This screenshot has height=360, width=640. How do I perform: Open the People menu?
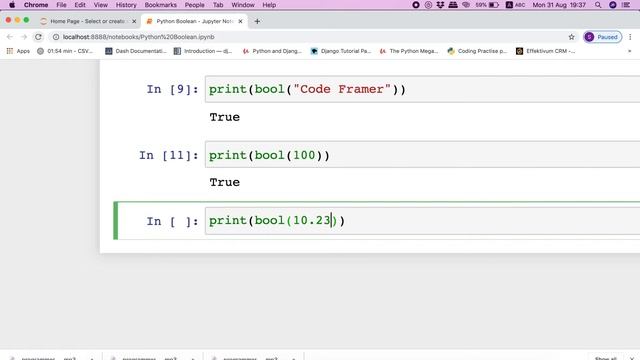pyautogui.click(x=194, y=5)
